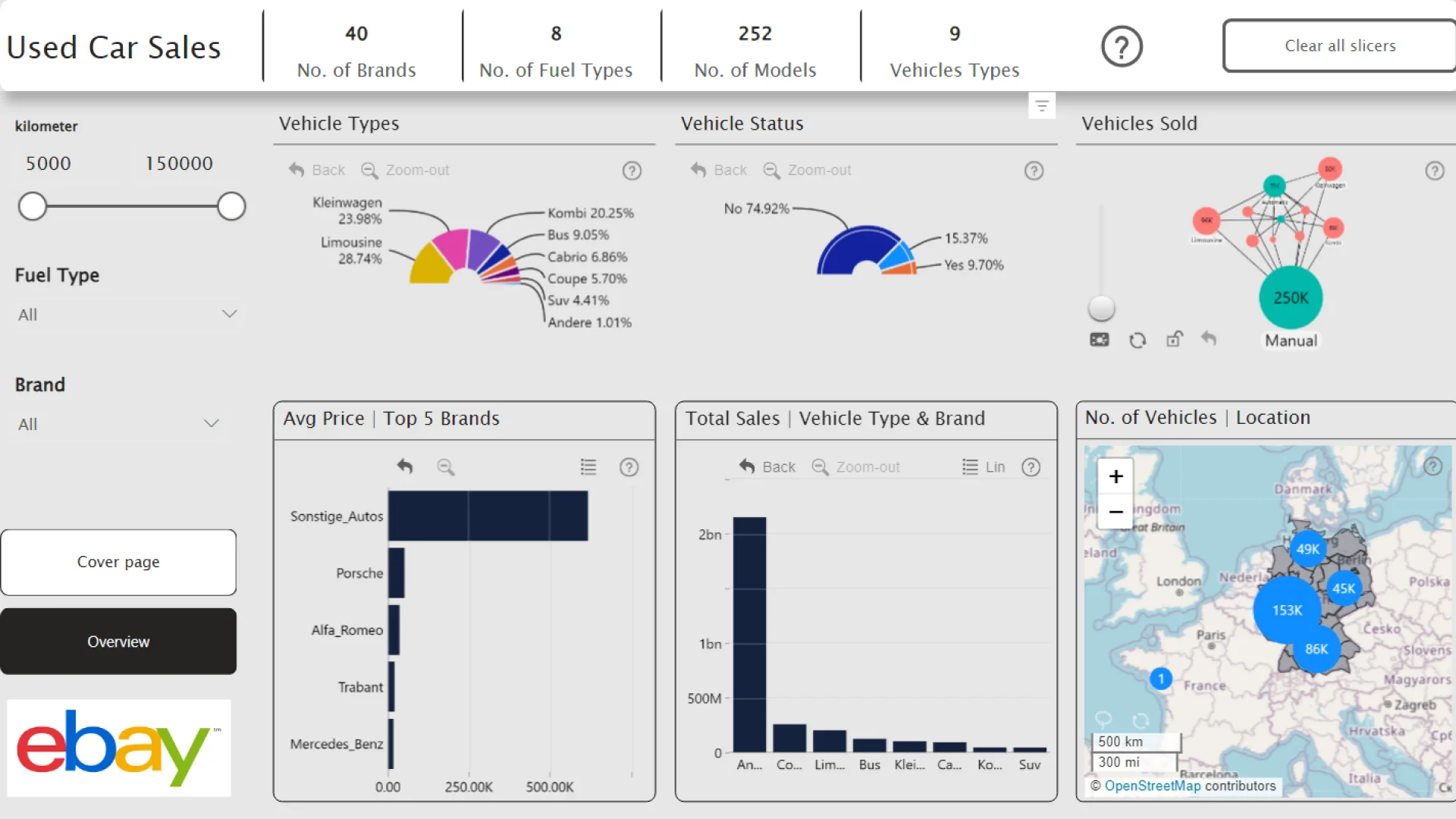
Task: Click the tallest An... bar in Total Sales
Action: click(749, 634)
